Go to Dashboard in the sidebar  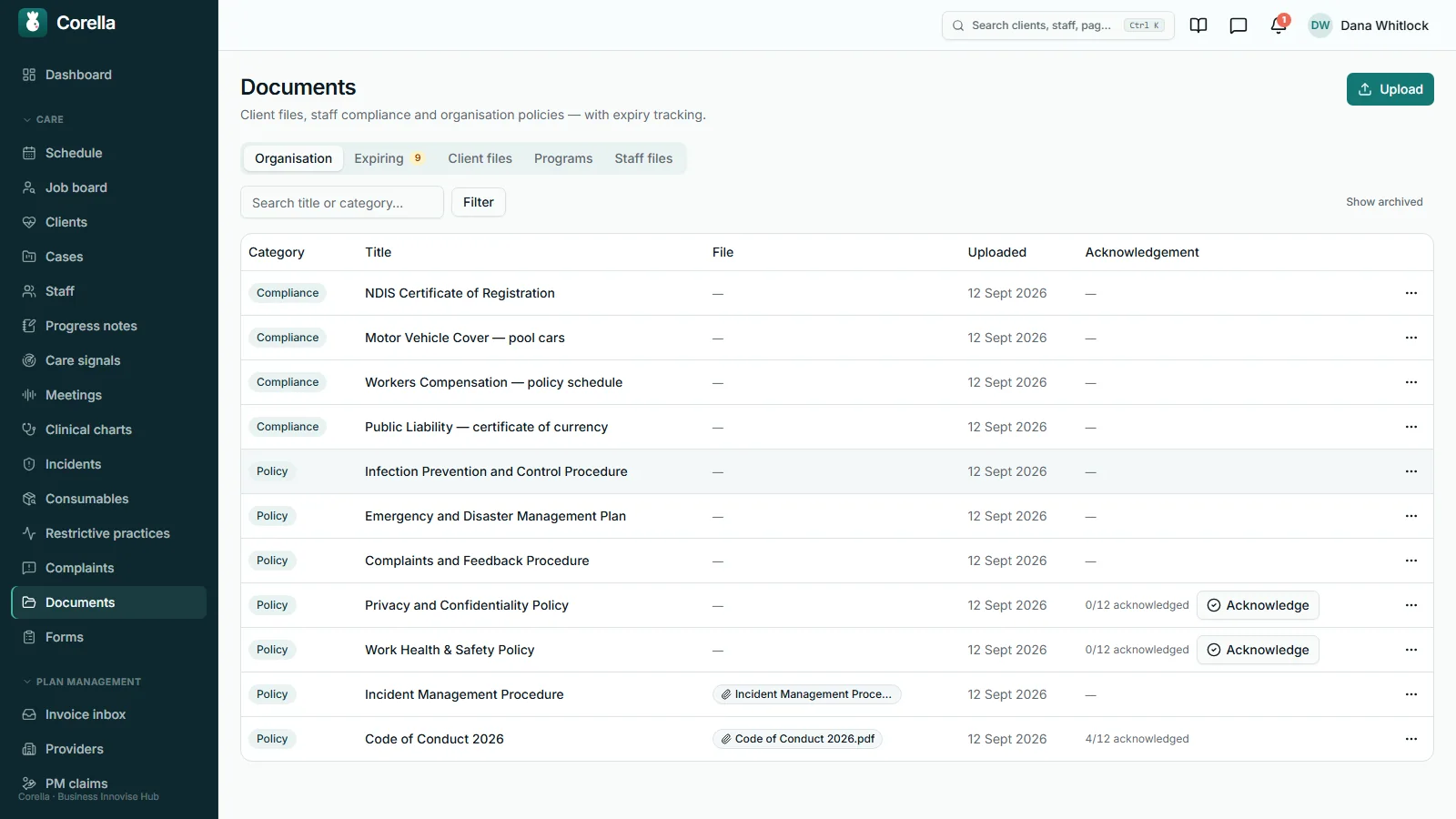point(109,75)
